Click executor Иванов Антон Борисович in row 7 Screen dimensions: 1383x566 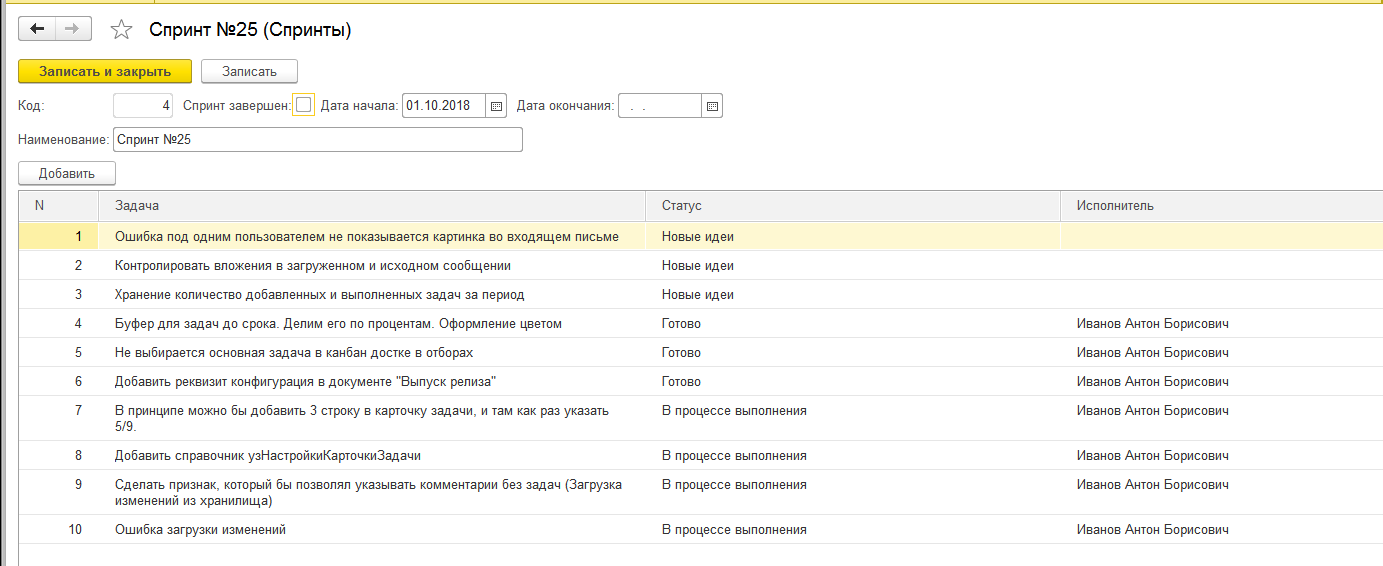pos(1153,411)
